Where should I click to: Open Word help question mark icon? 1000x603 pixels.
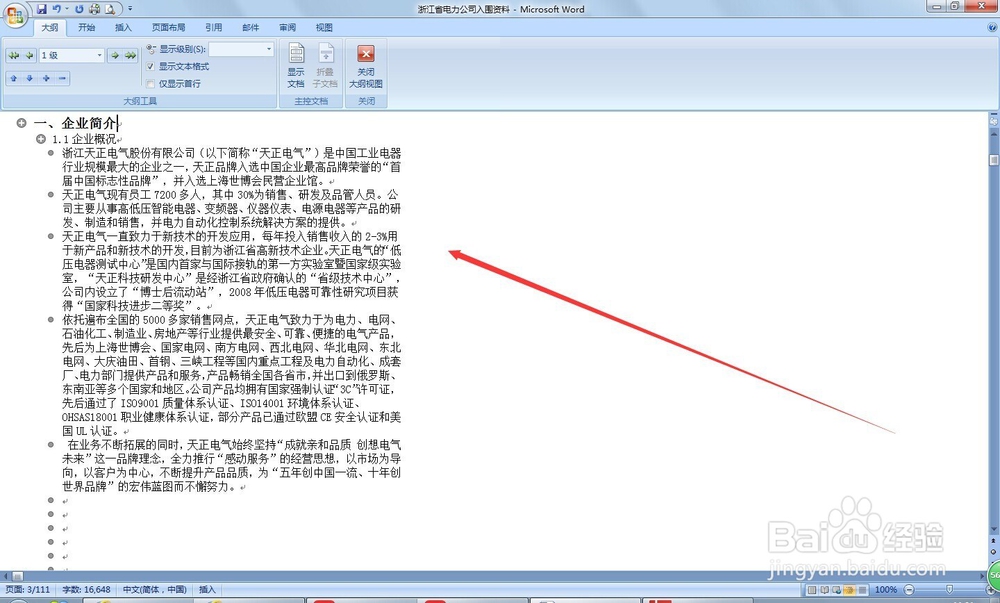pos(992,27)
